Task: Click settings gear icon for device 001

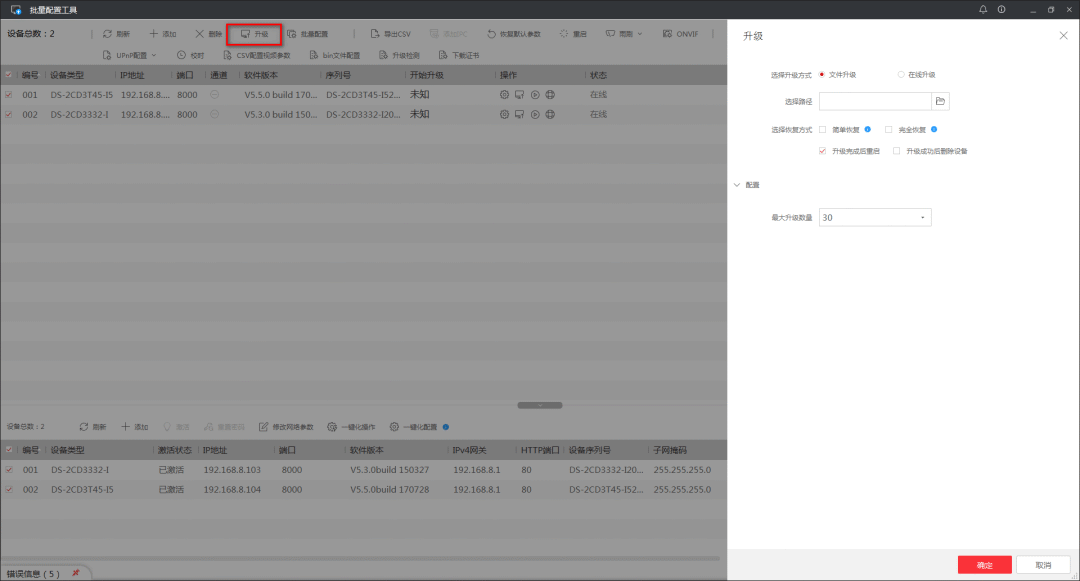Action: click(504, 94)
